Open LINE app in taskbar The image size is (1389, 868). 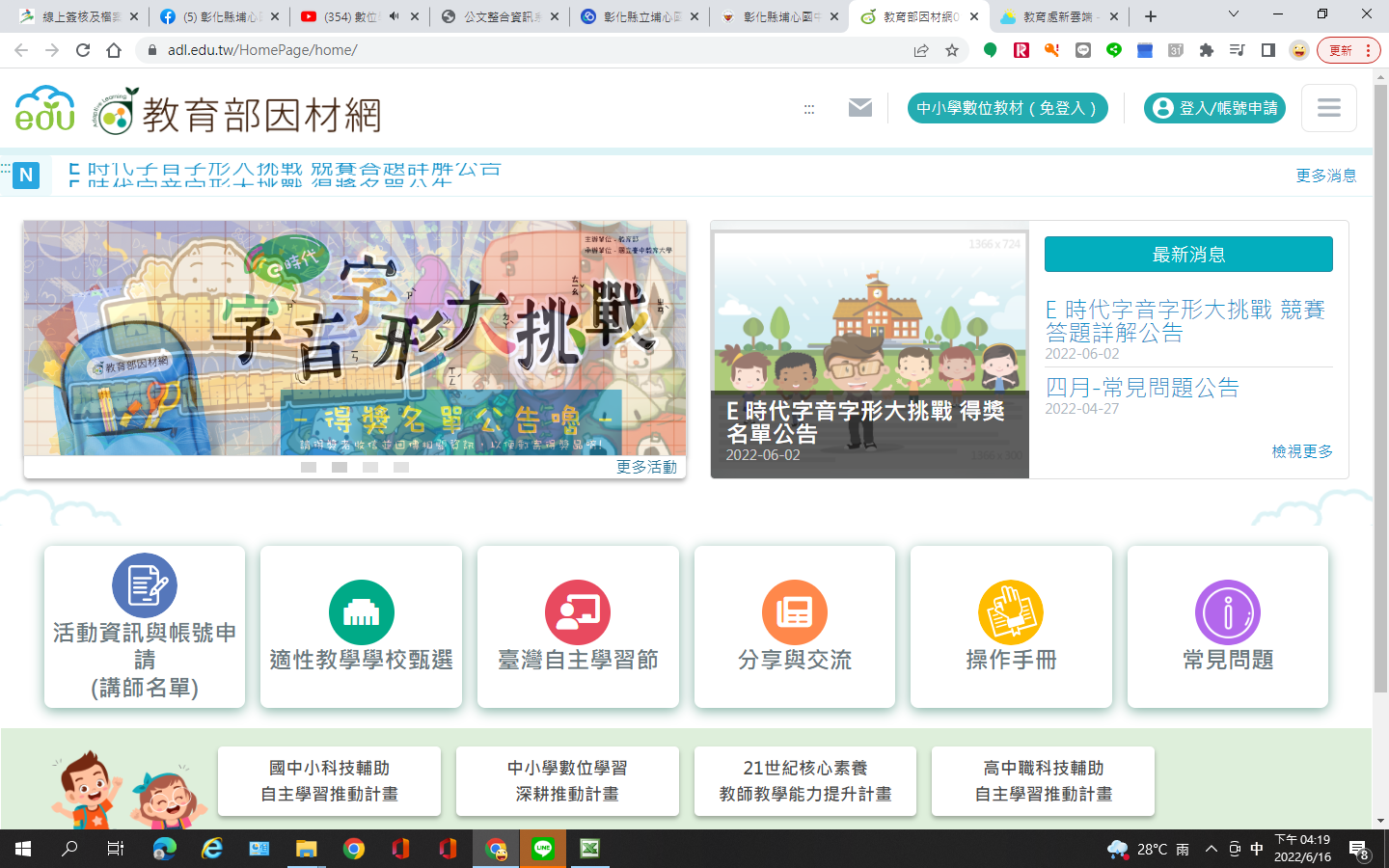coord(543,849)
